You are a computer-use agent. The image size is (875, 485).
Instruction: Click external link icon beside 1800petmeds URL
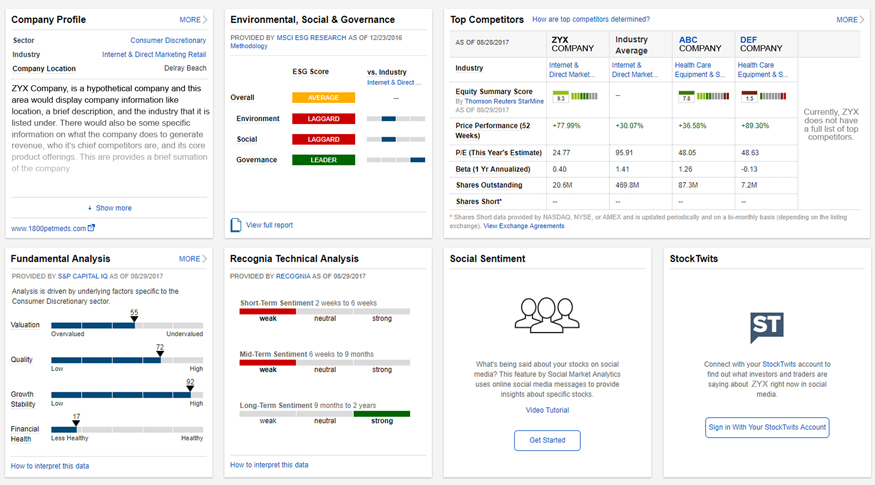pos(92,228)
